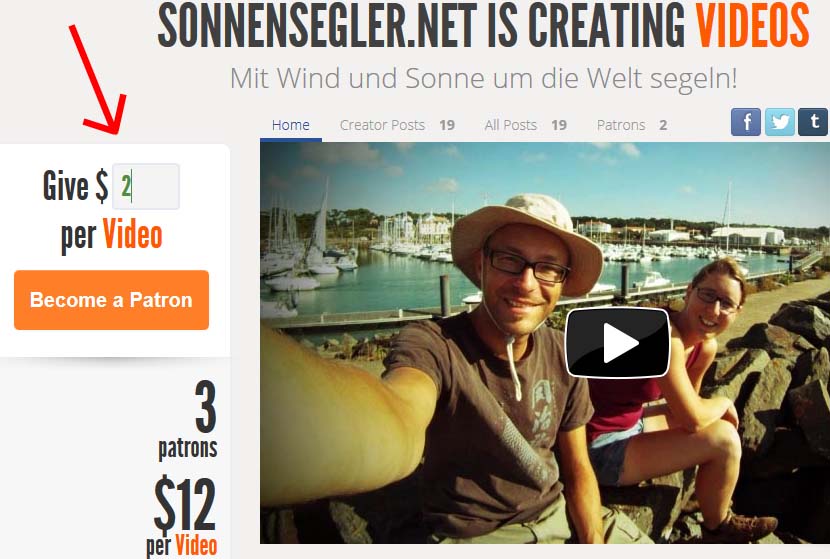Share the page via Tumblr icon
This screenshot has width=830, height=559.
pyautogui.click(x=814, y=122)
